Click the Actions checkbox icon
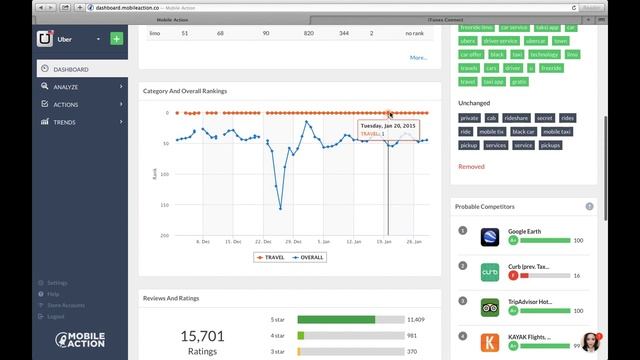This screenshot has height=360, width=640. point(44,104)
